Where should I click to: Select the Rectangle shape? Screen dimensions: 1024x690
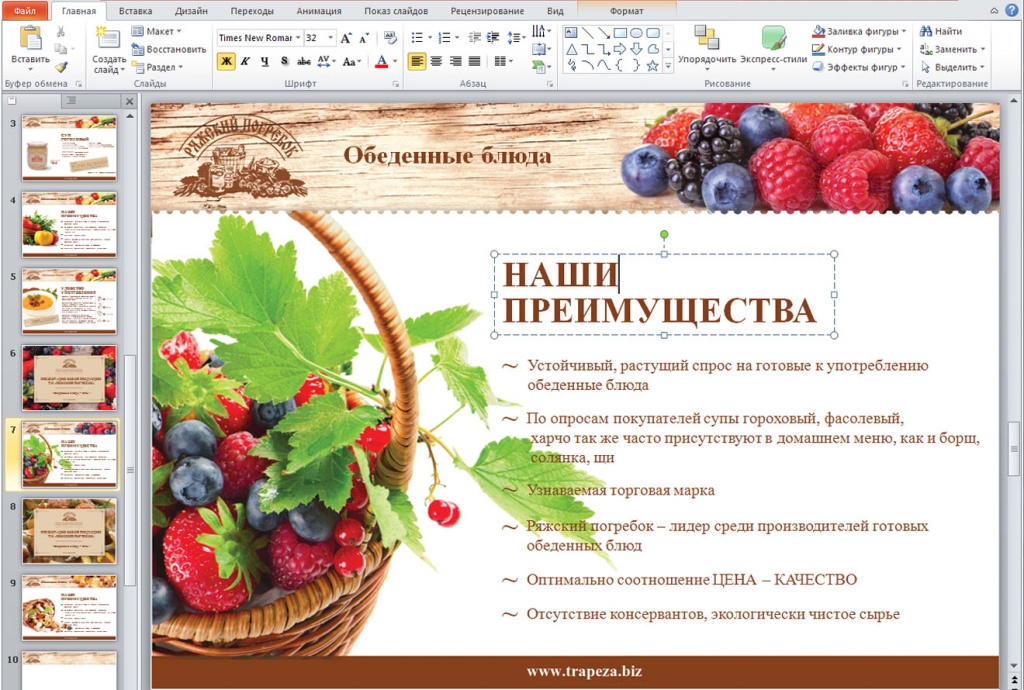click(620, 33)
